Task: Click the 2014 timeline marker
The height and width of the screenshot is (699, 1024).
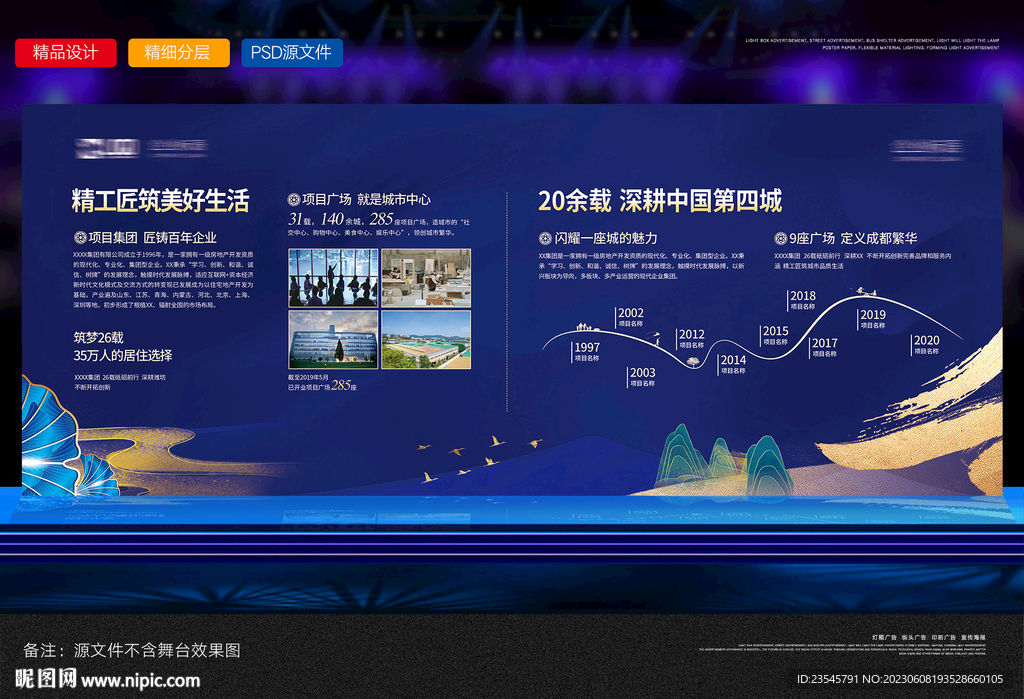Action: pos(732,364)
